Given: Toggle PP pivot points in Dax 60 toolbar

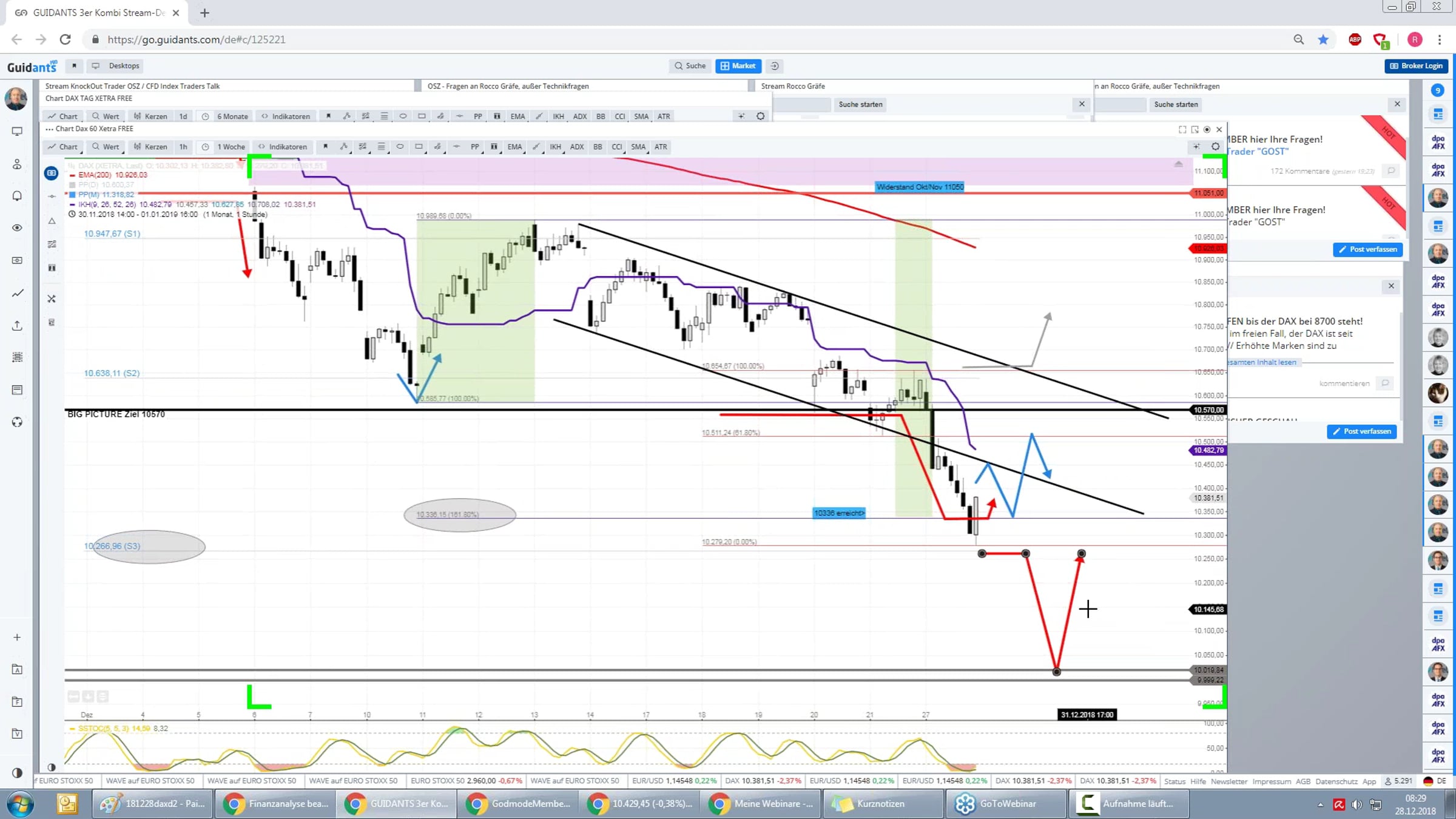Looking at the screenshot, I should click(475, 147).
